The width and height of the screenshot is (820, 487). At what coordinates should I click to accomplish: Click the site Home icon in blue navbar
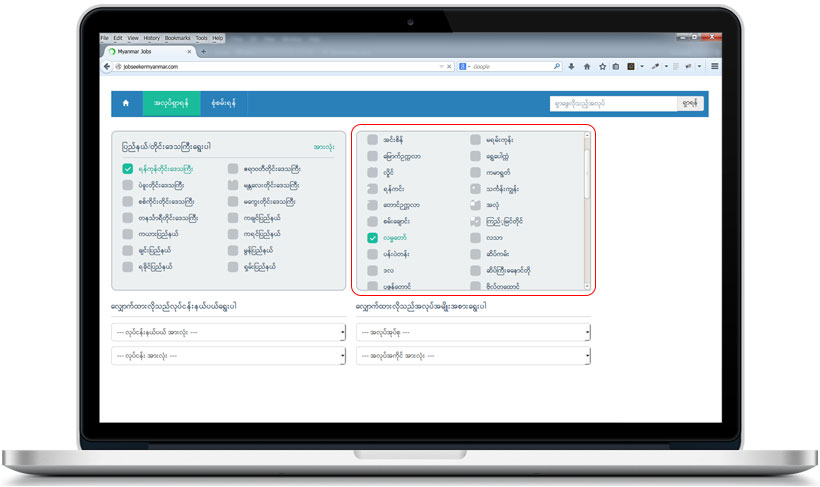[x=126, y=103]
